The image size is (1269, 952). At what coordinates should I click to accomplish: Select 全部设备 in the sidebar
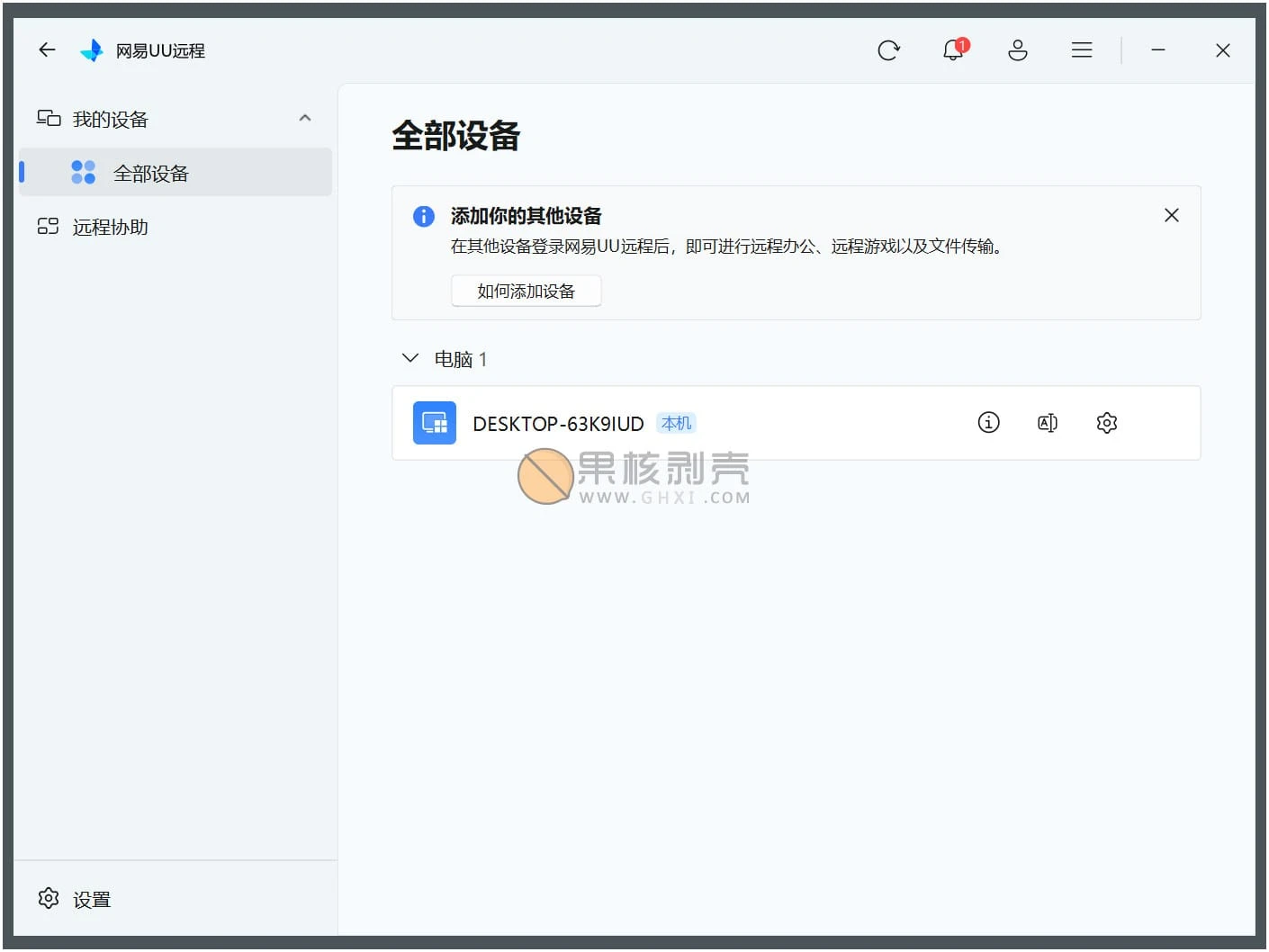pyautogui.click(x=151, y=173)
